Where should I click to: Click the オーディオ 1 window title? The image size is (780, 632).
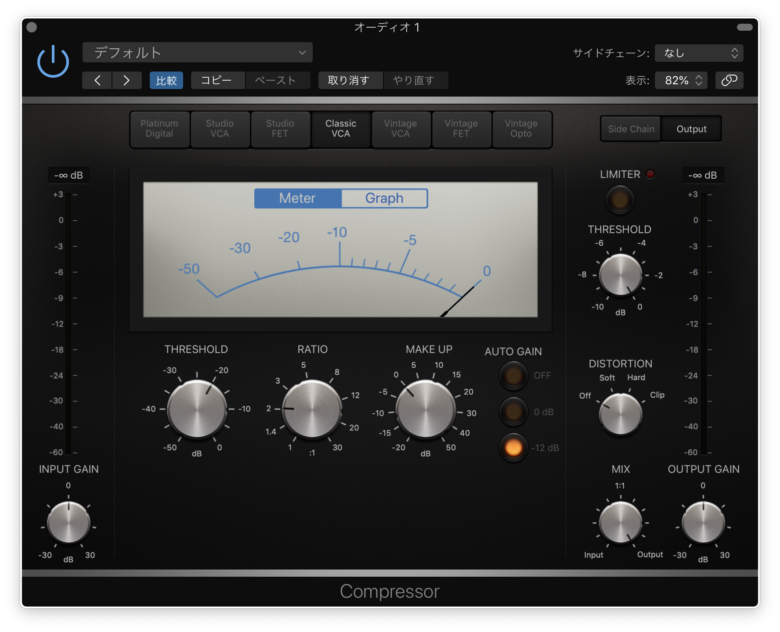(387, 27)
